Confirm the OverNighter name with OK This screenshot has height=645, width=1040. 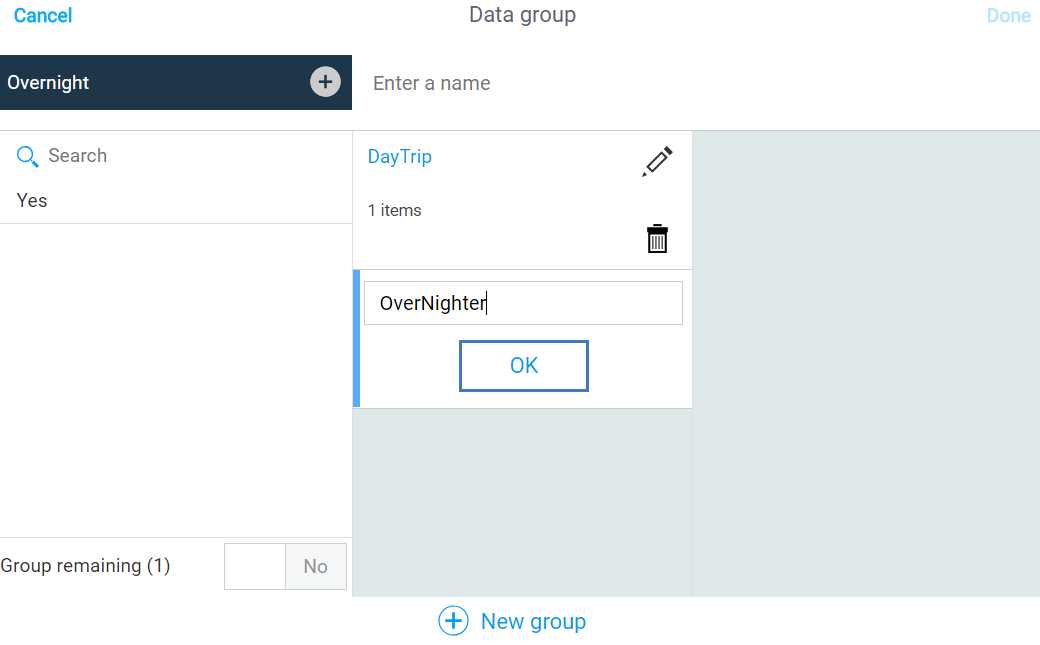coord(524,366)
